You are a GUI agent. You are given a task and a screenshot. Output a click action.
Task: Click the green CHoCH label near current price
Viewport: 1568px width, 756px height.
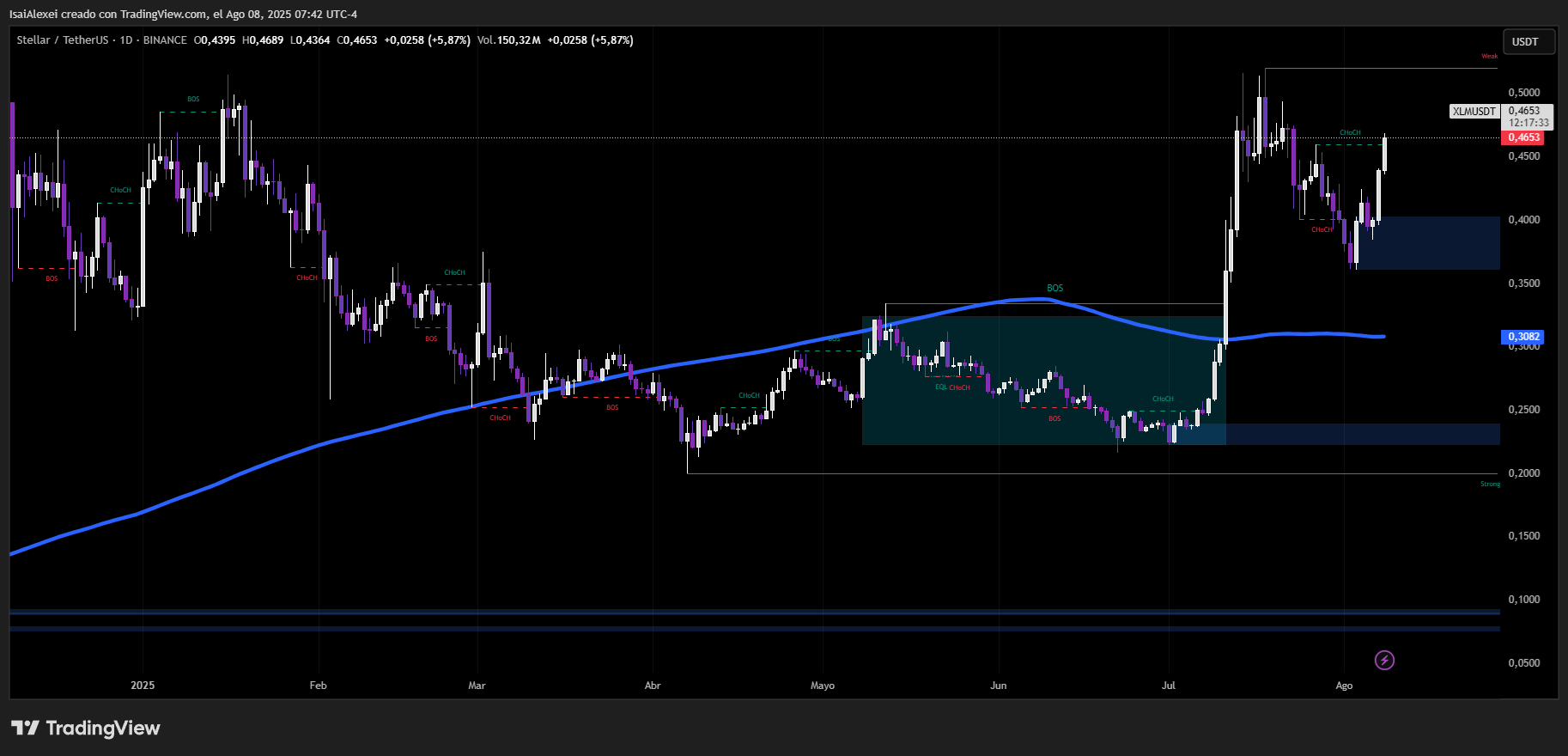pos(1350,133)
